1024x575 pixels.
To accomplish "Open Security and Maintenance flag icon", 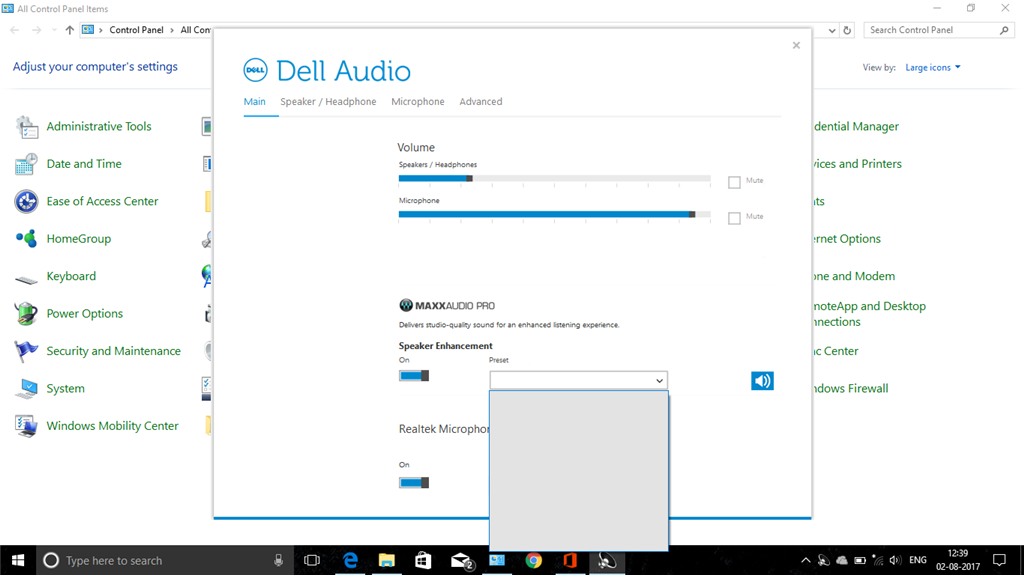I will click(x=26, y=351).
